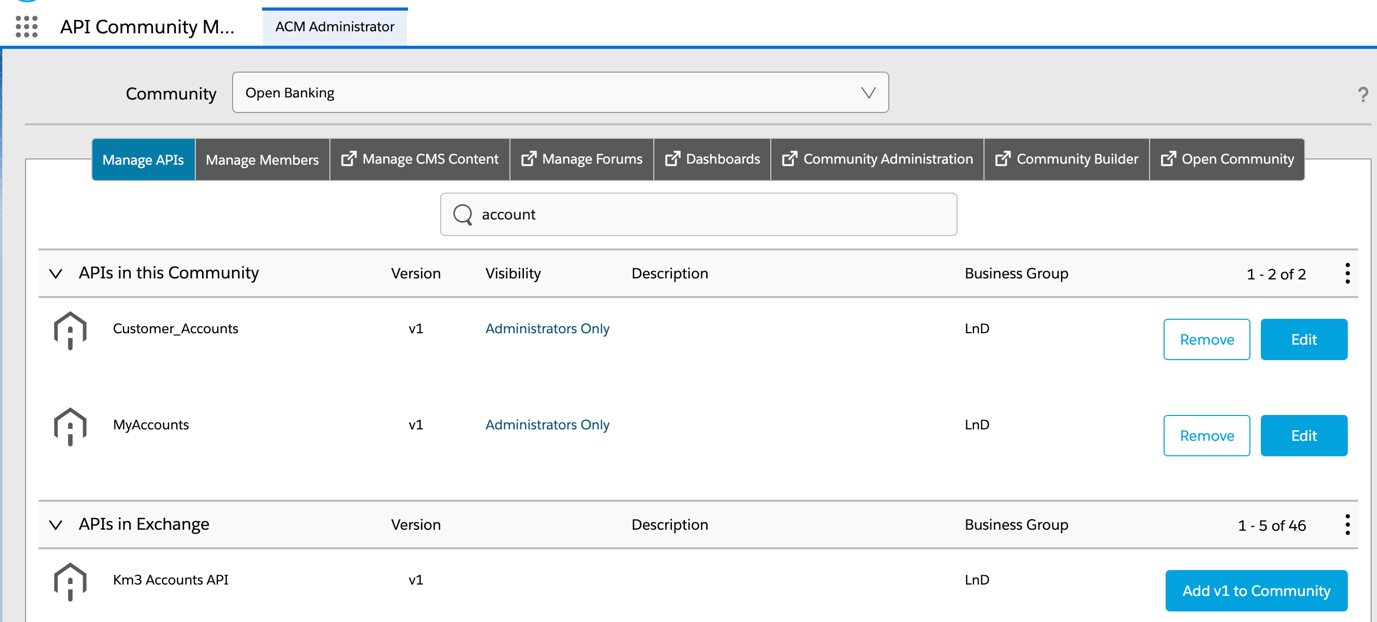Click external link icon on Community Builder
Screen dimensions: 1377x622
tap(1002, 159)
